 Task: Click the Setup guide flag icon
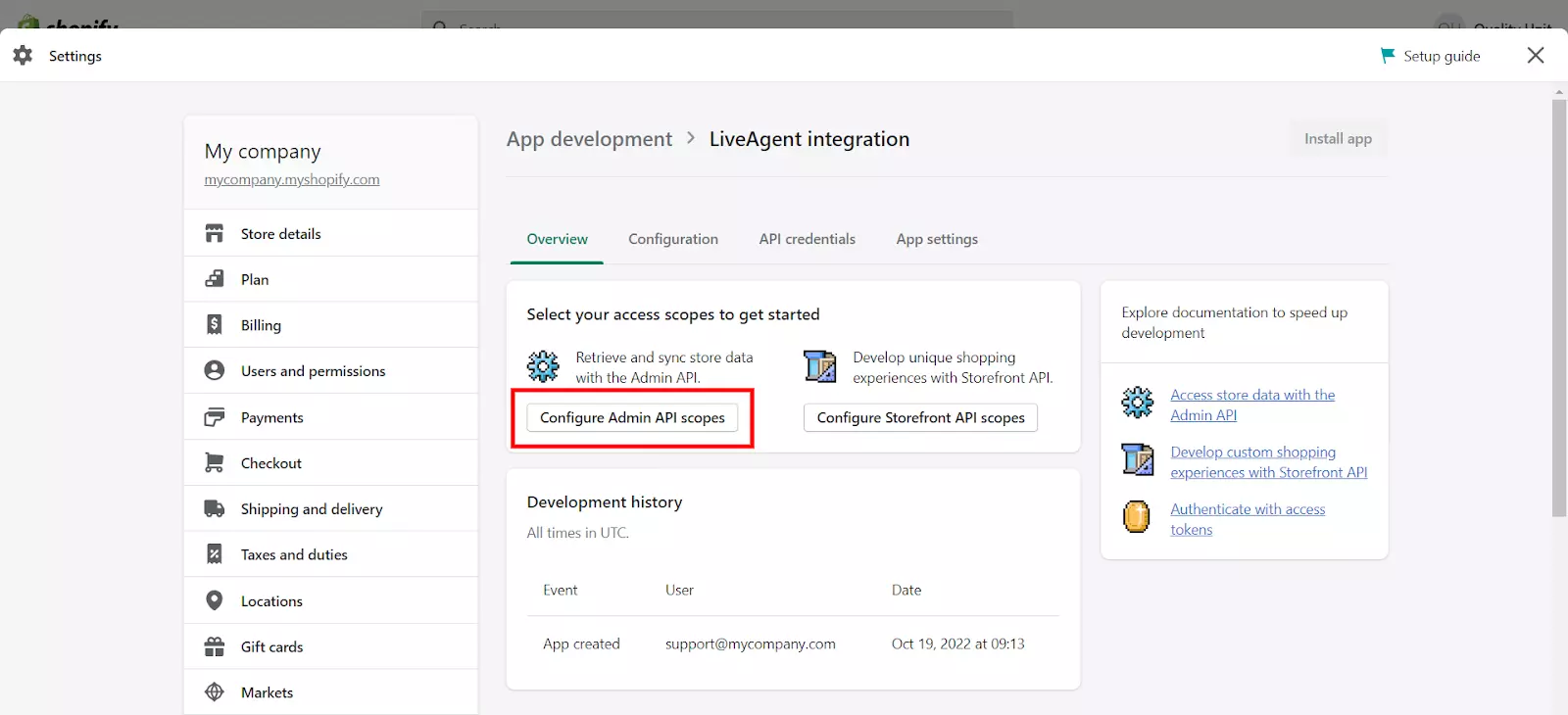click(1388, 56)
